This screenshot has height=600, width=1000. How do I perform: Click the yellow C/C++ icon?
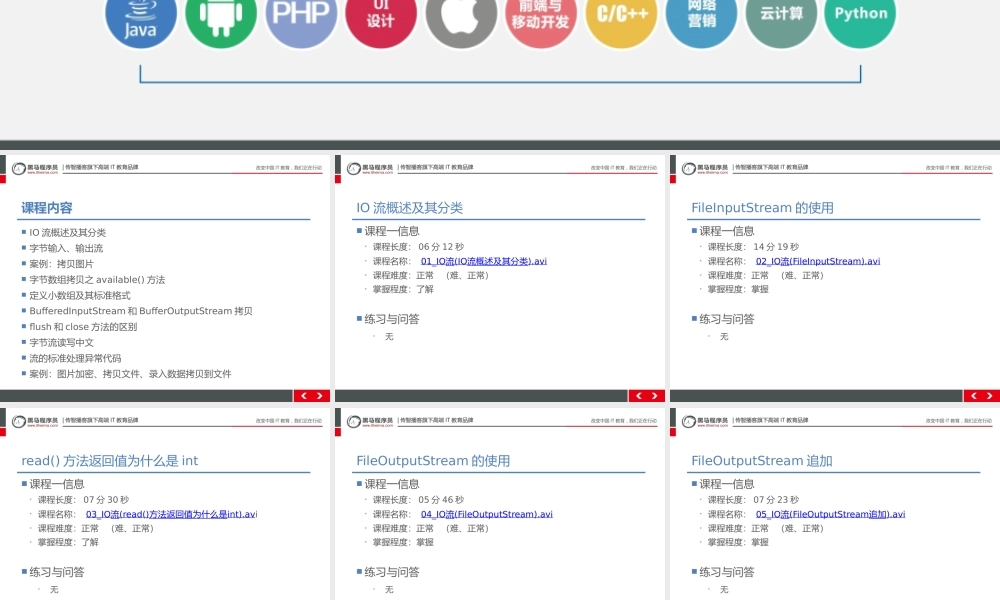[621, 15]
